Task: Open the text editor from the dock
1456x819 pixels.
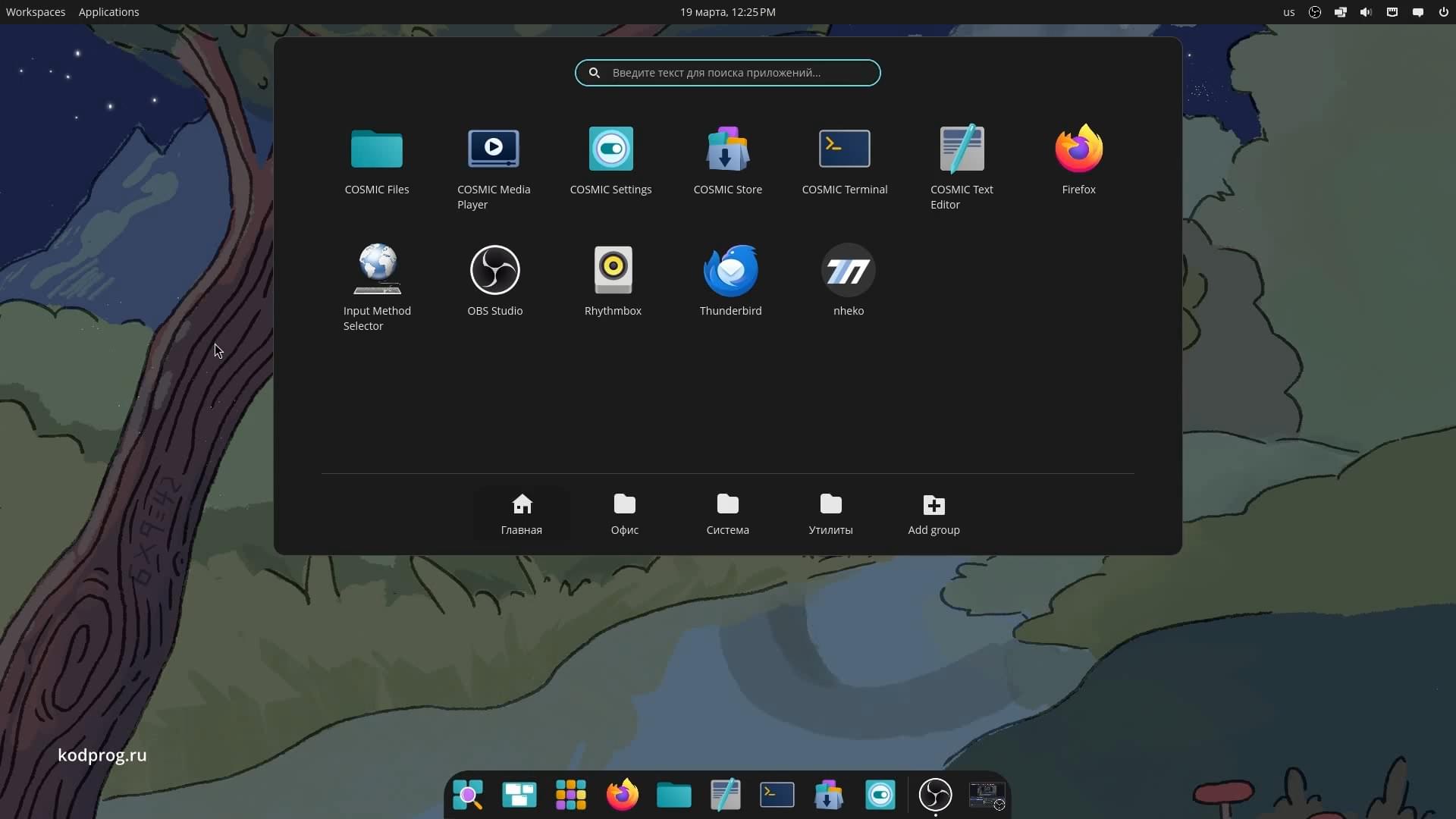Action: (726, 795)
